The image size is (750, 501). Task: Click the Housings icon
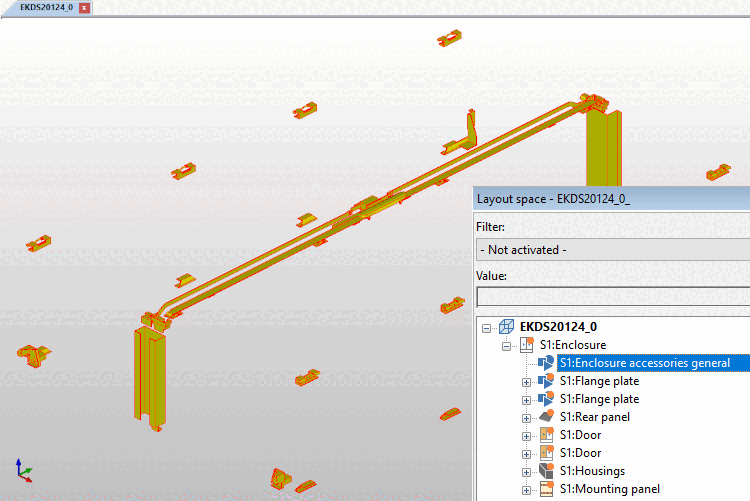(546, 470)
